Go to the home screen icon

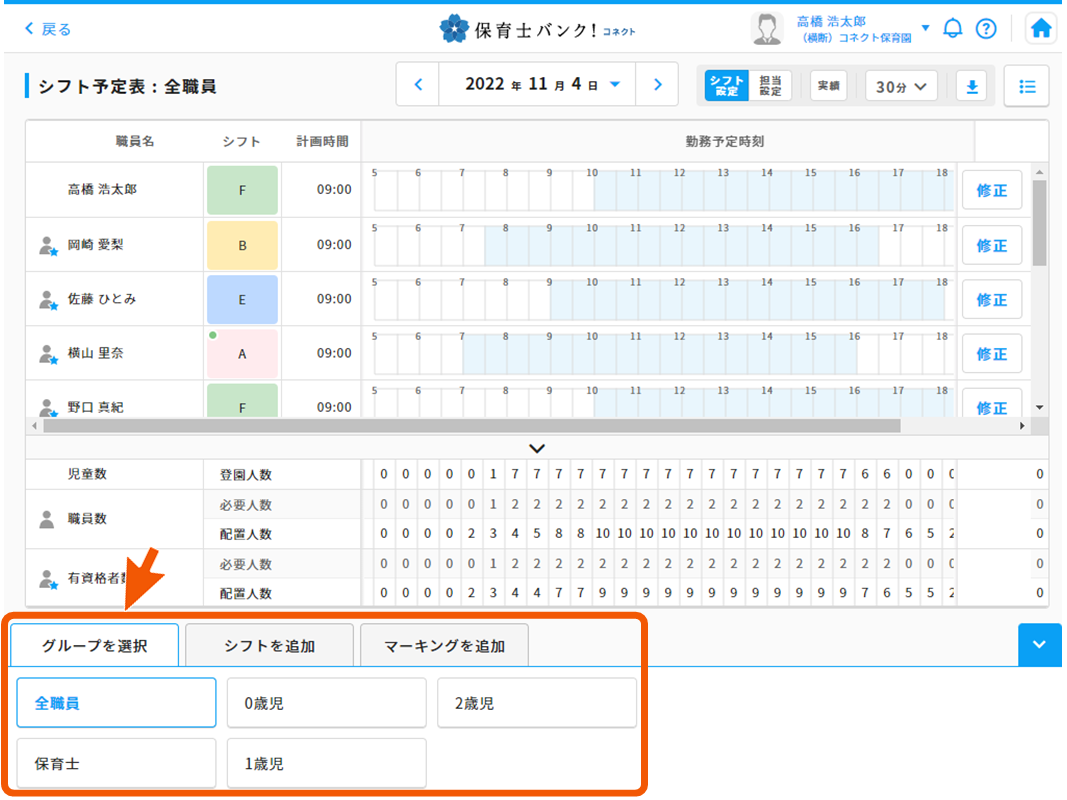tap(1040, 28)
